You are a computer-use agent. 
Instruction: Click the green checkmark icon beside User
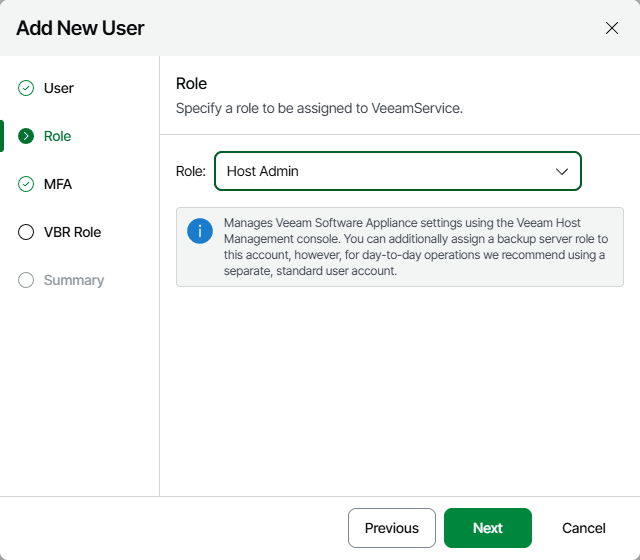coord(26,88)
